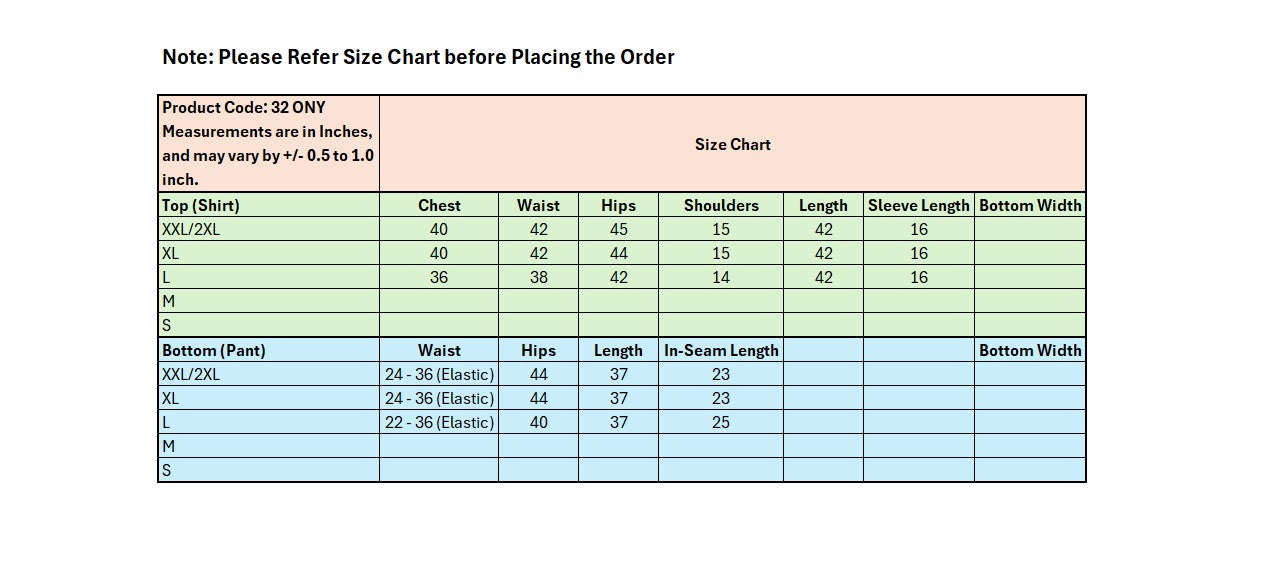Click the shirt XL size label

pos(269,253)
